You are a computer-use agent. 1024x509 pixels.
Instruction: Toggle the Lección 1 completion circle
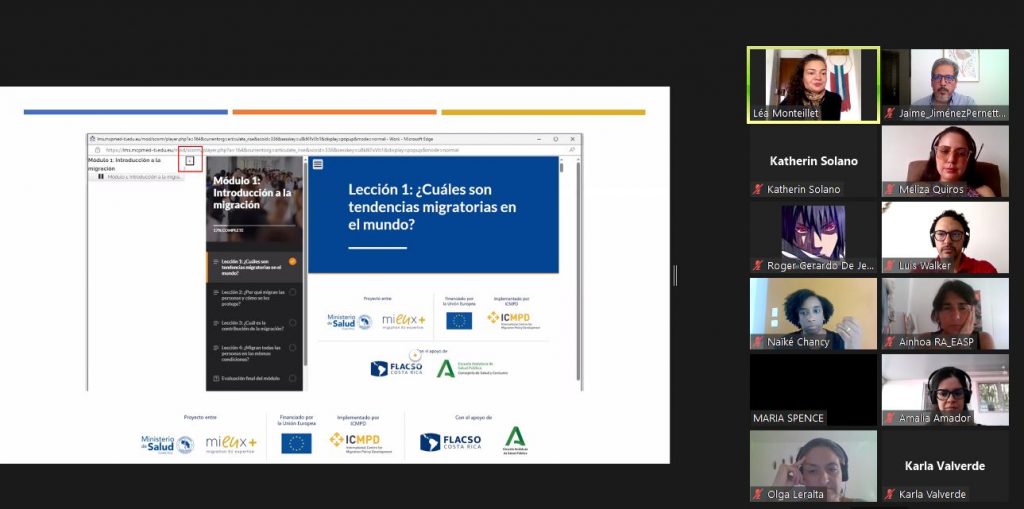[292, 262]
